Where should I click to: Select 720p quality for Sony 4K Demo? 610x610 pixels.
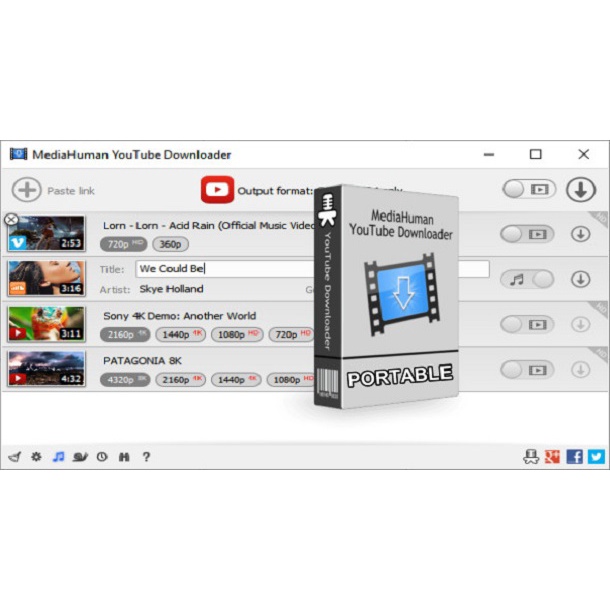(291, 334)
